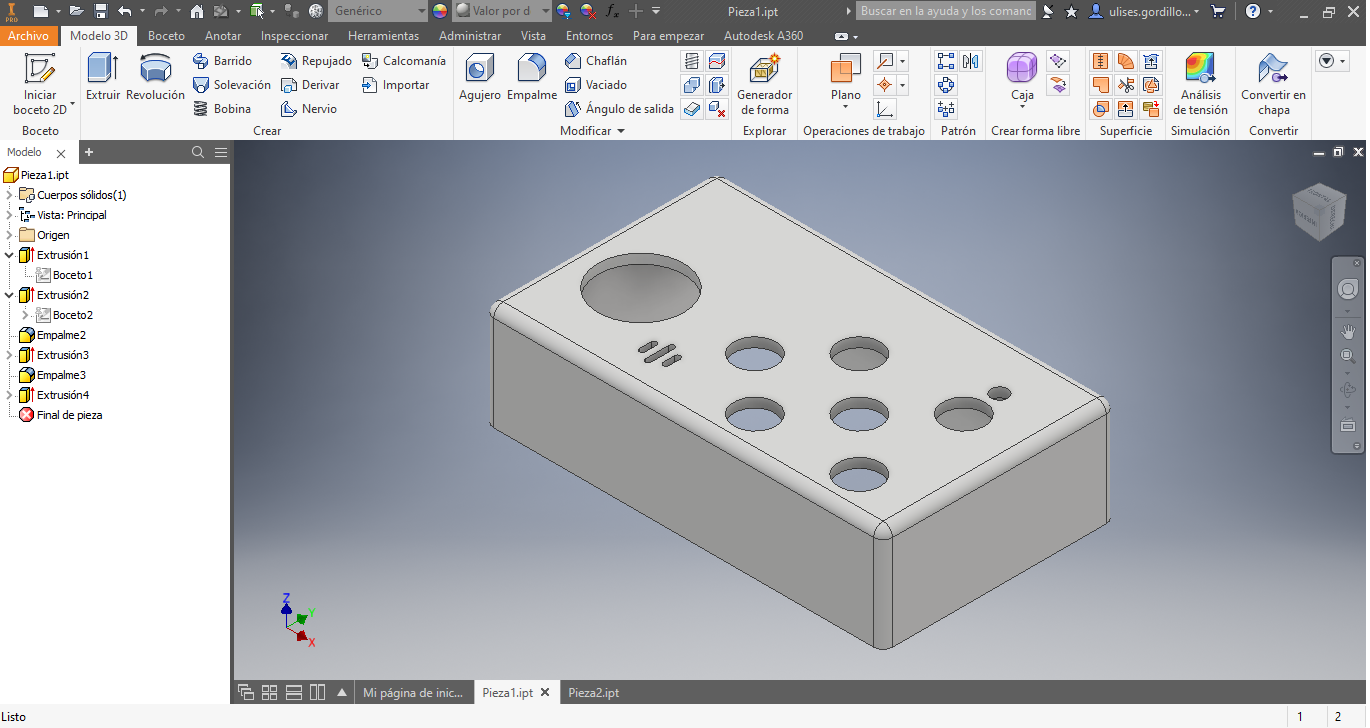
Task: Activate the Agujero hole tool
Action: coord(480,78)
